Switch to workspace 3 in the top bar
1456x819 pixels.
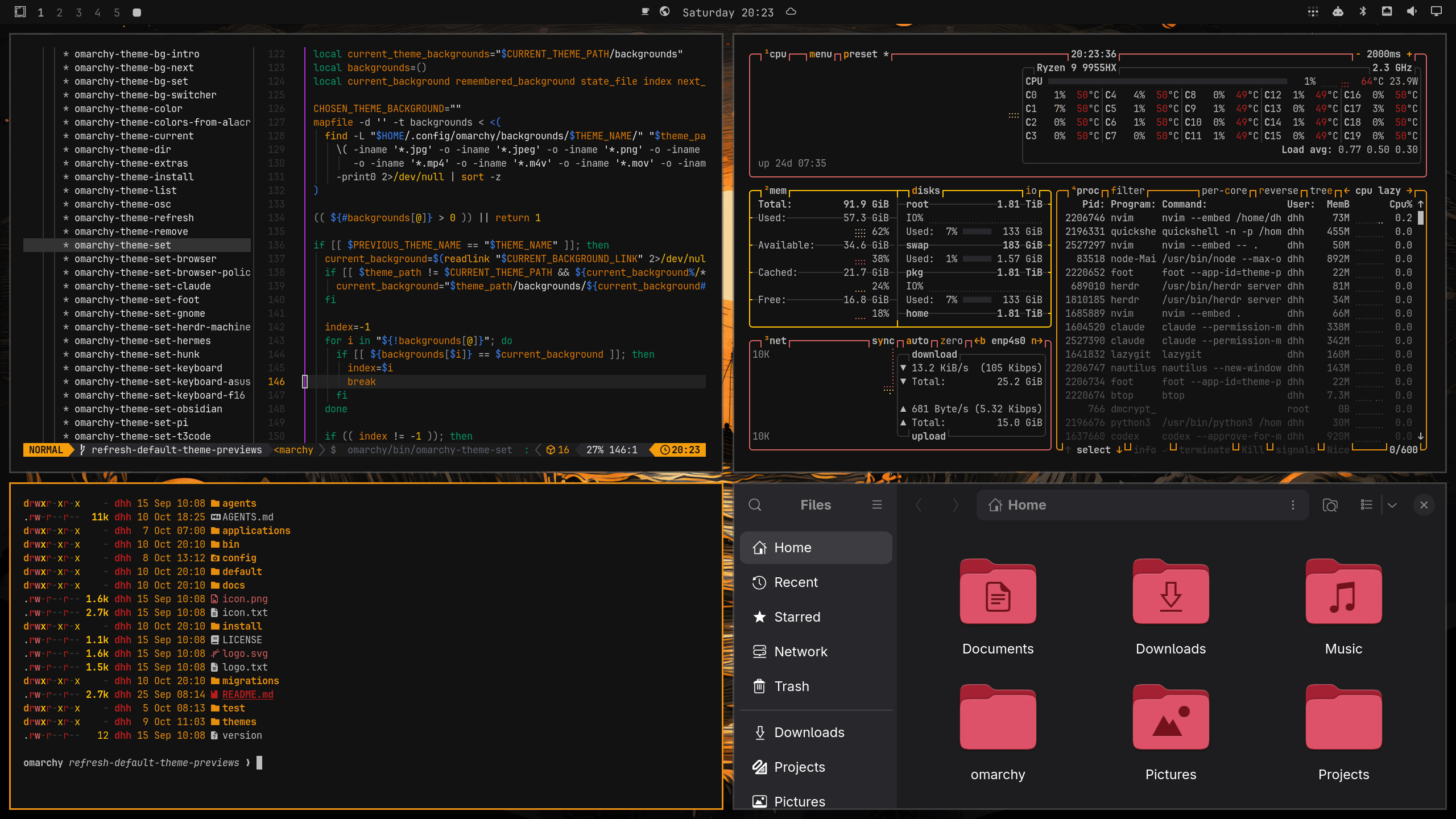pyautogui.click(x=79, y=13)
